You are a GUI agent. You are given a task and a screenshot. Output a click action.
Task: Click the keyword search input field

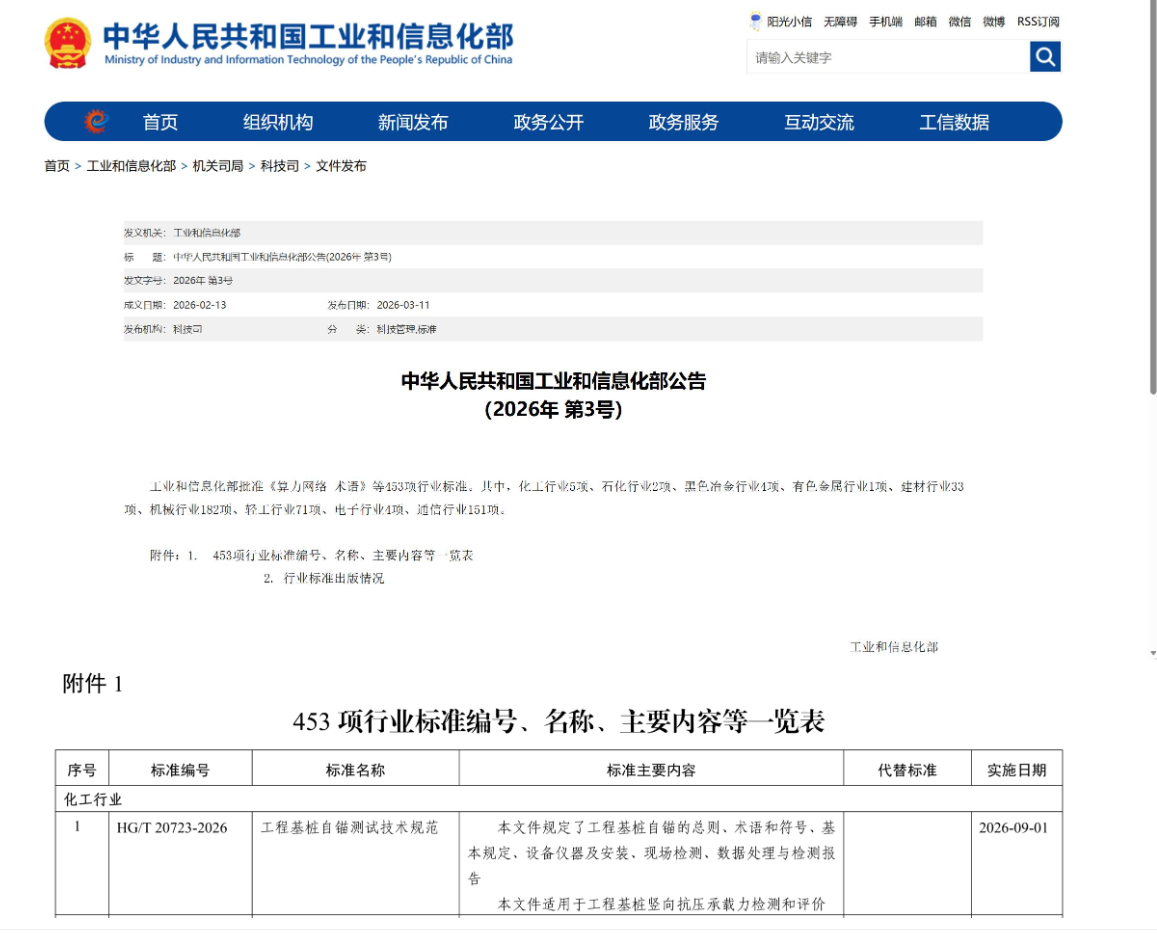tap(887, 57)
